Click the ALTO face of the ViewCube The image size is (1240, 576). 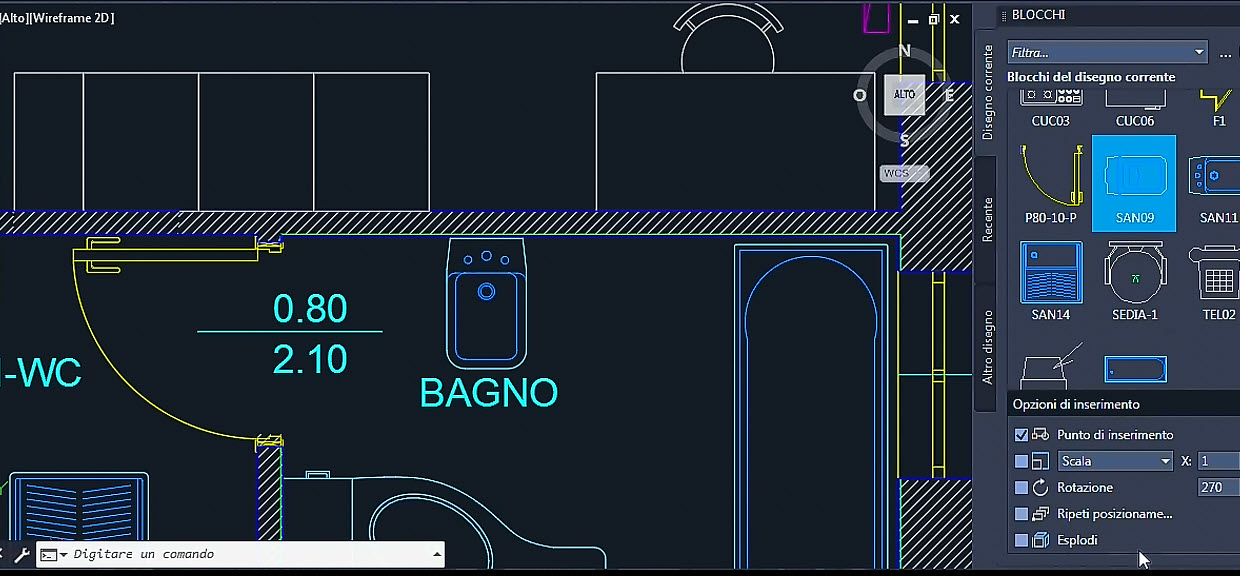[x=904, y=95]
